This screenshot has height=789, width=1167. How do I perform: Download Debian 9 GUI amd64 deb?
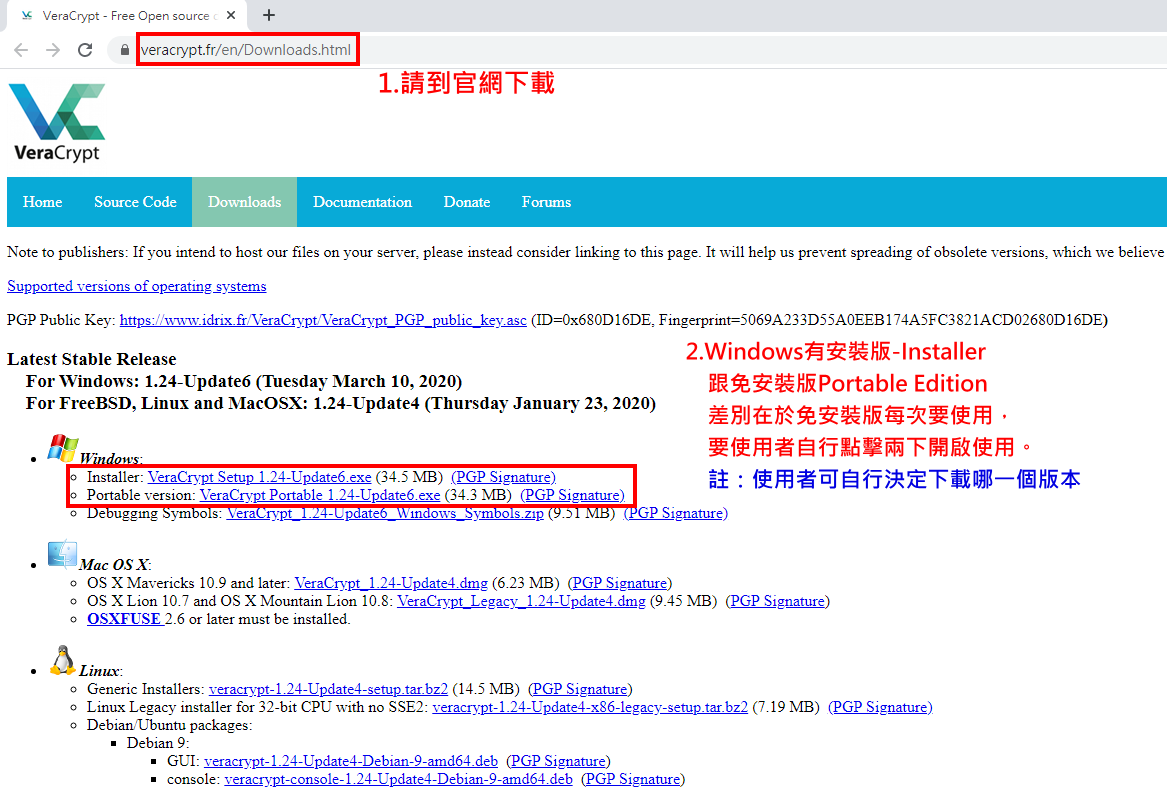[351, 761]
